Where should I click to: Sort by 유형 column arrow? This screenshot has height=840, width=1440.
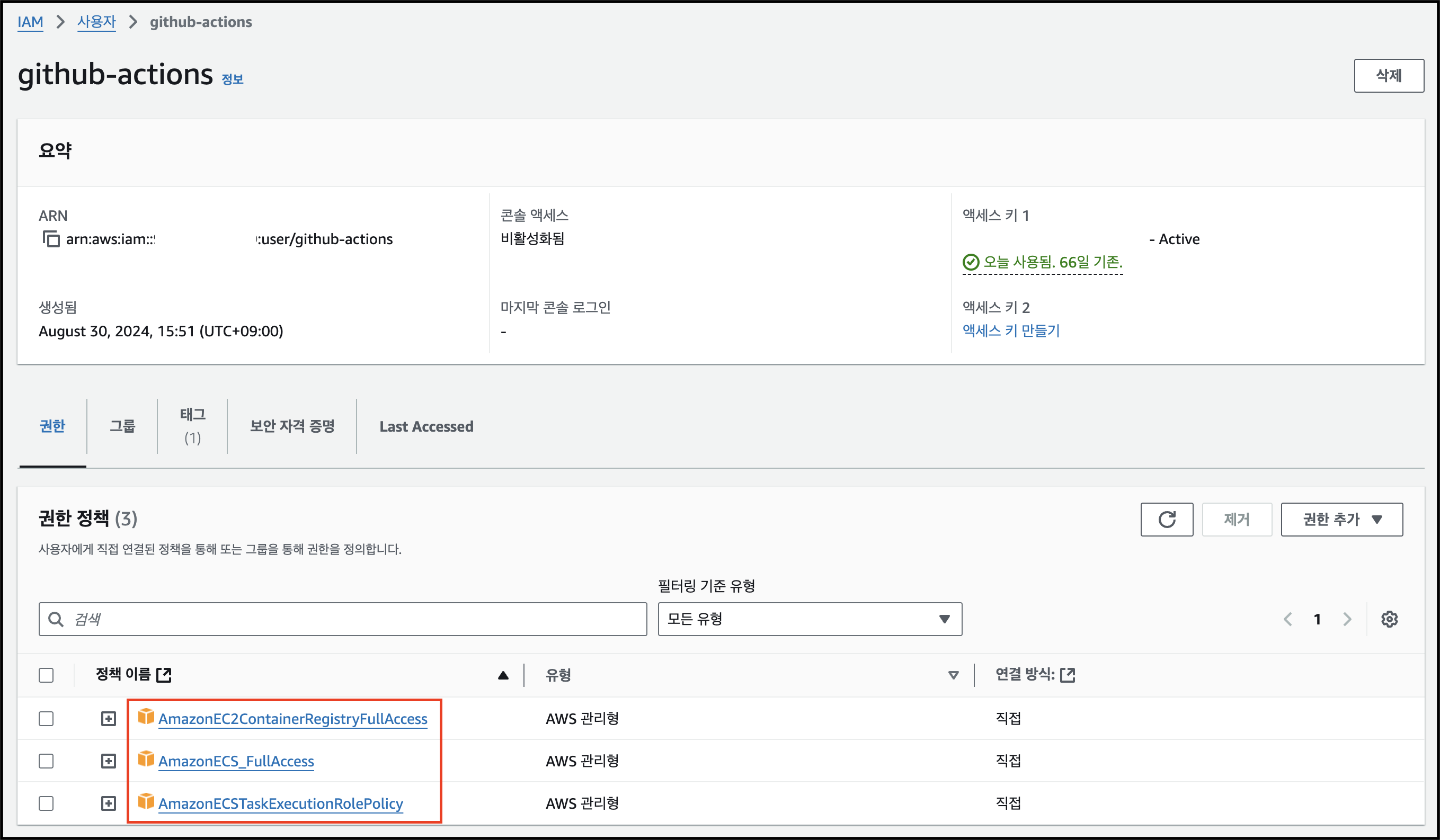point(953,675)
